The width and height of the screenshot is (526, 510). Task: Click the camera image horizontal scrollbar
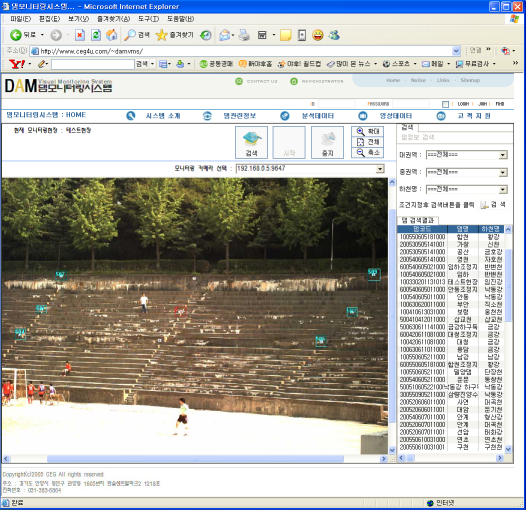(x=195, y=458)
